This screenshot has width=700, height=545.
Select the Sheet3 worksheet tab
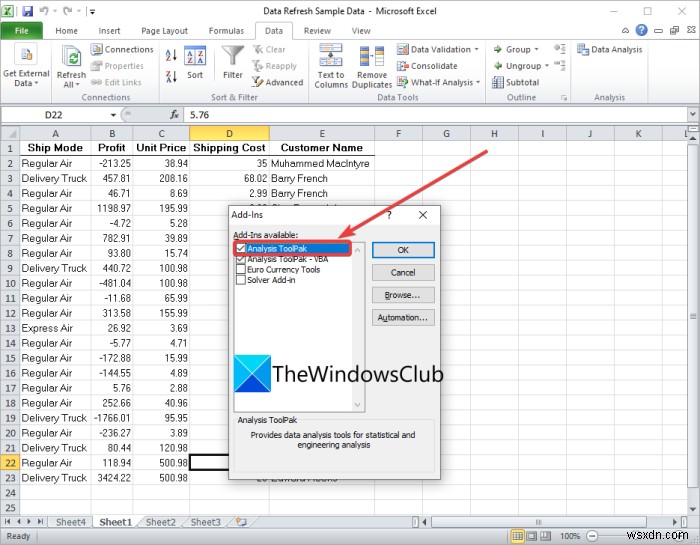205,522
